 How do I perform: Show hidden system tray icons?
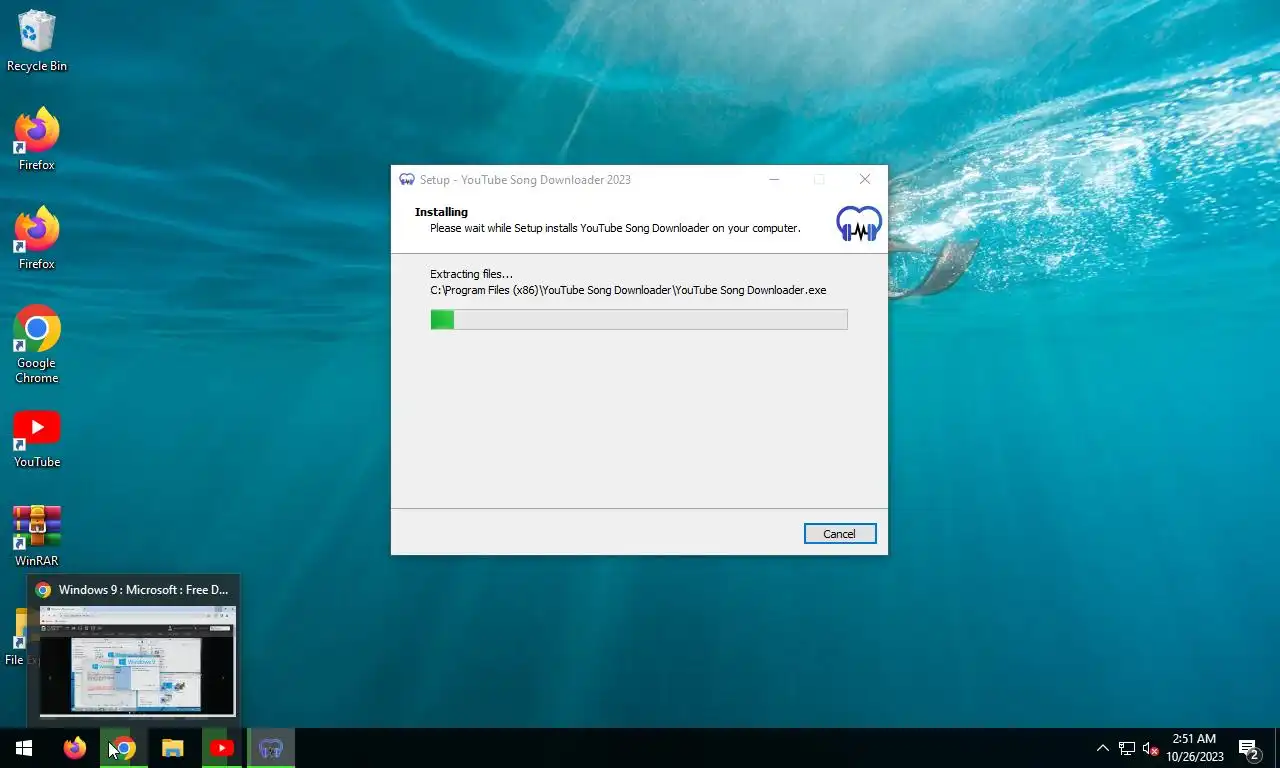(x=1103, y=748)
